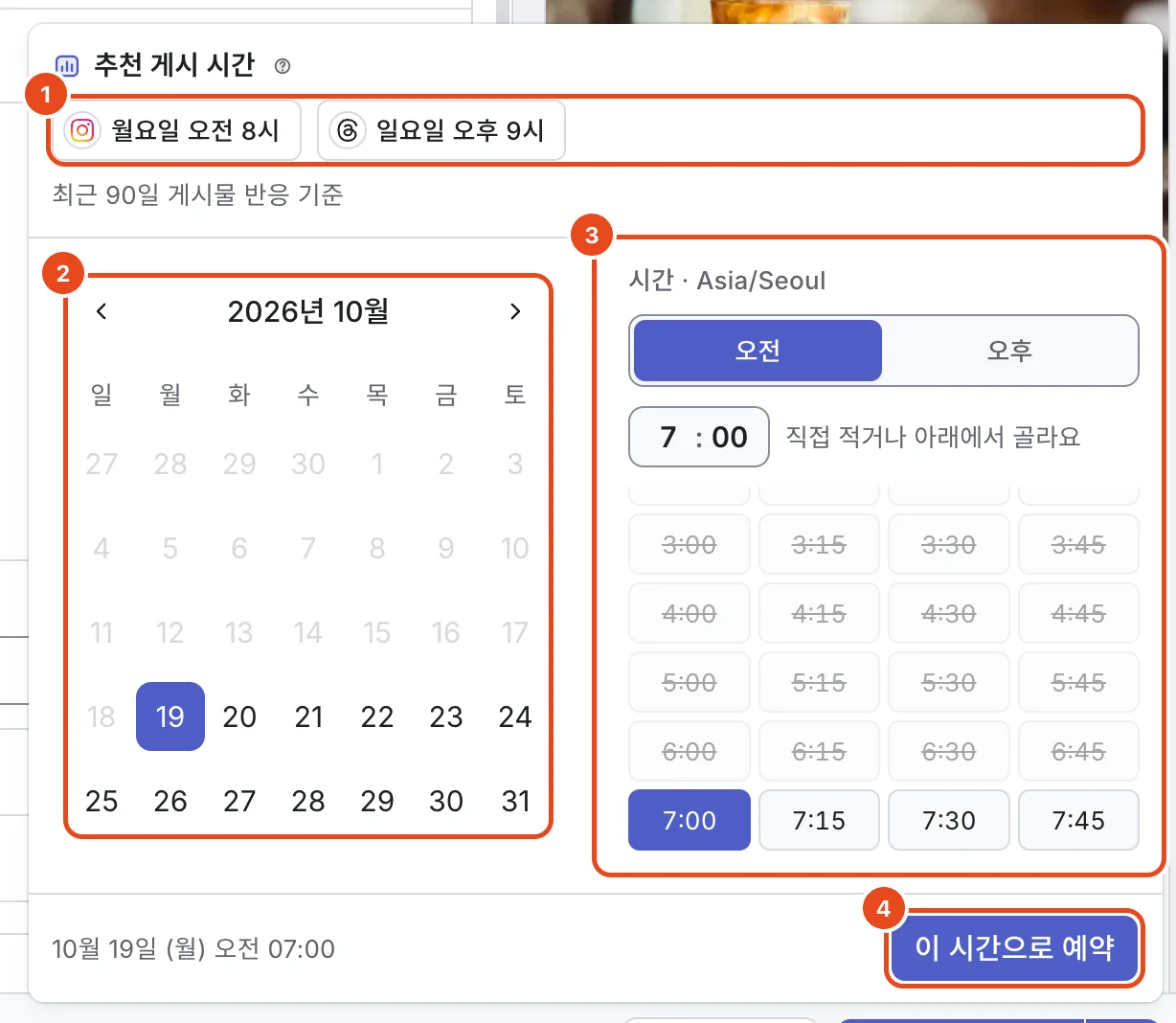Choose October 28 (bottom row) in calendar

click(x=308, y=801)
